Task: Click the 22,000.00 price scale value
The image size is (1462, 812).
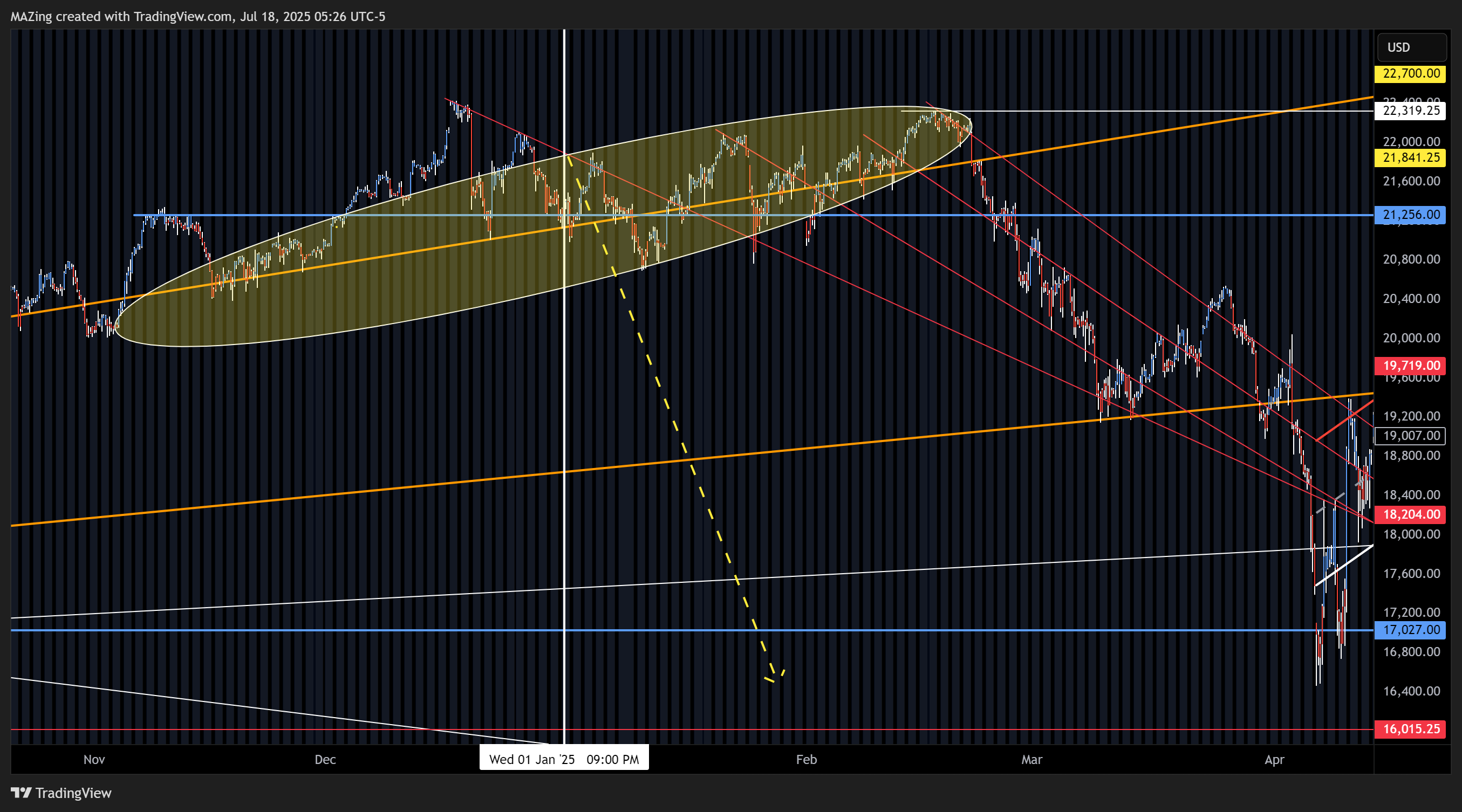Action: pyautogui.click(x=1411, y=142)
